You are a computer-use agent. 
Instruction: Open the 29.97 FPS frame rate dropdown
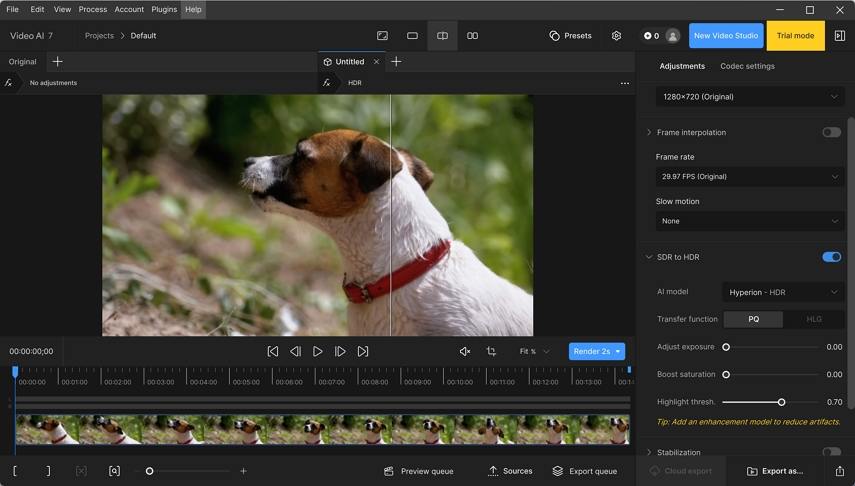(750, 177)
